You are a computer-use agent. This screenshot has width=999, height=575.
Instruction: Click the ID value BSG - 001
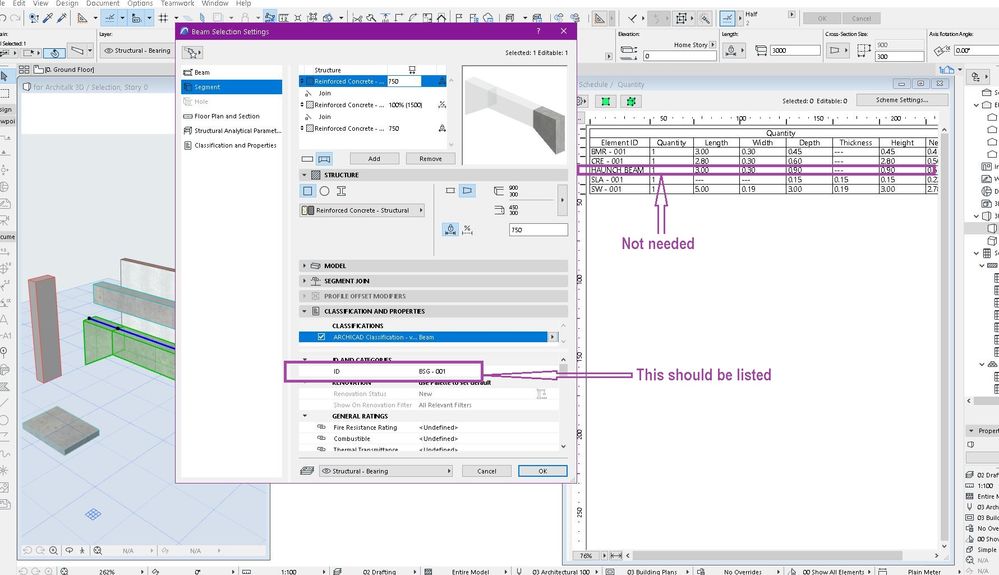[432, 371]
